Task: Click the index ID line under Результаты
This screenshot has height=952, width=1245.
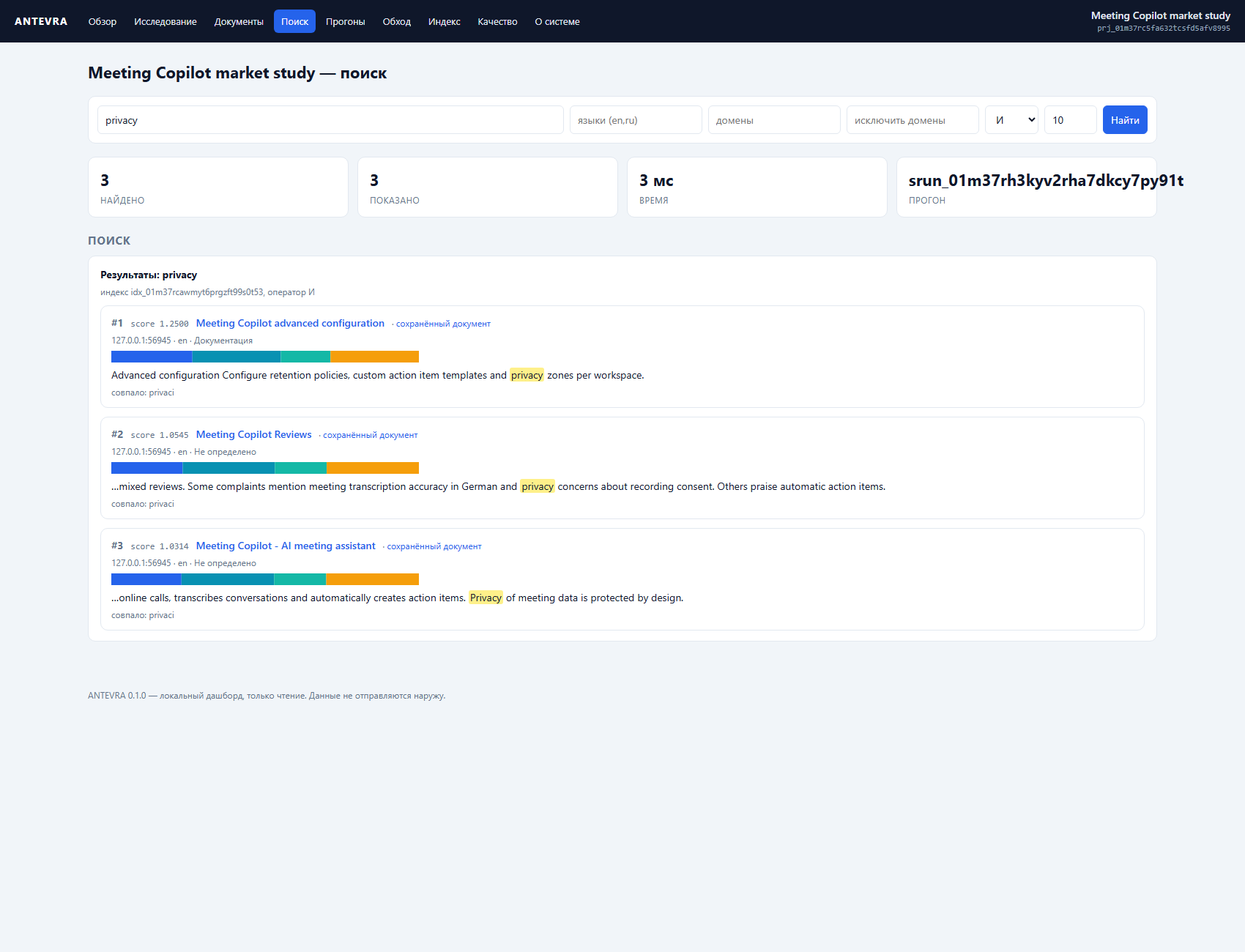Action: [207, 292]
